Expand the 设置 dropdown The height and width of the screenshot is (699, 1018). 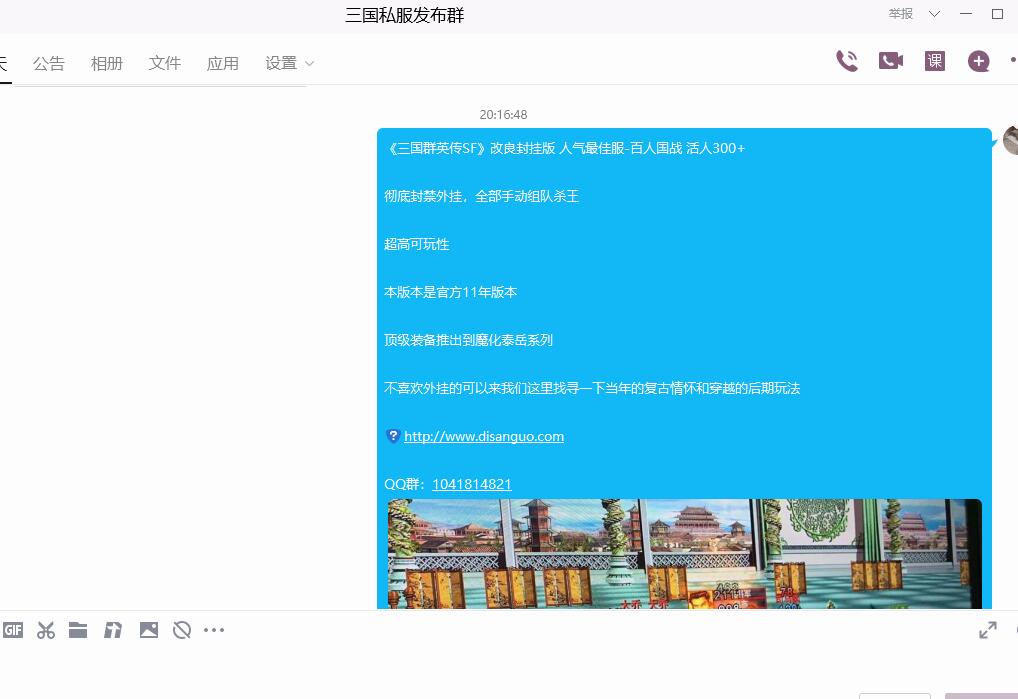(289, 63)
